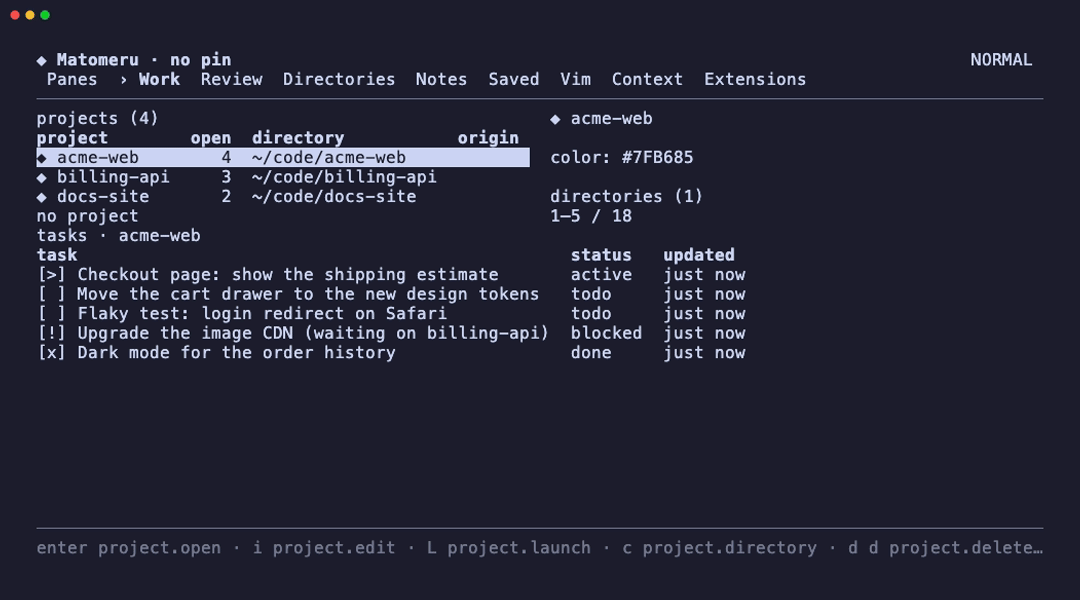Click the no pin label in the header
Image resolution: width=1080 pixels, height=600 pixels.
pos(200,60)
